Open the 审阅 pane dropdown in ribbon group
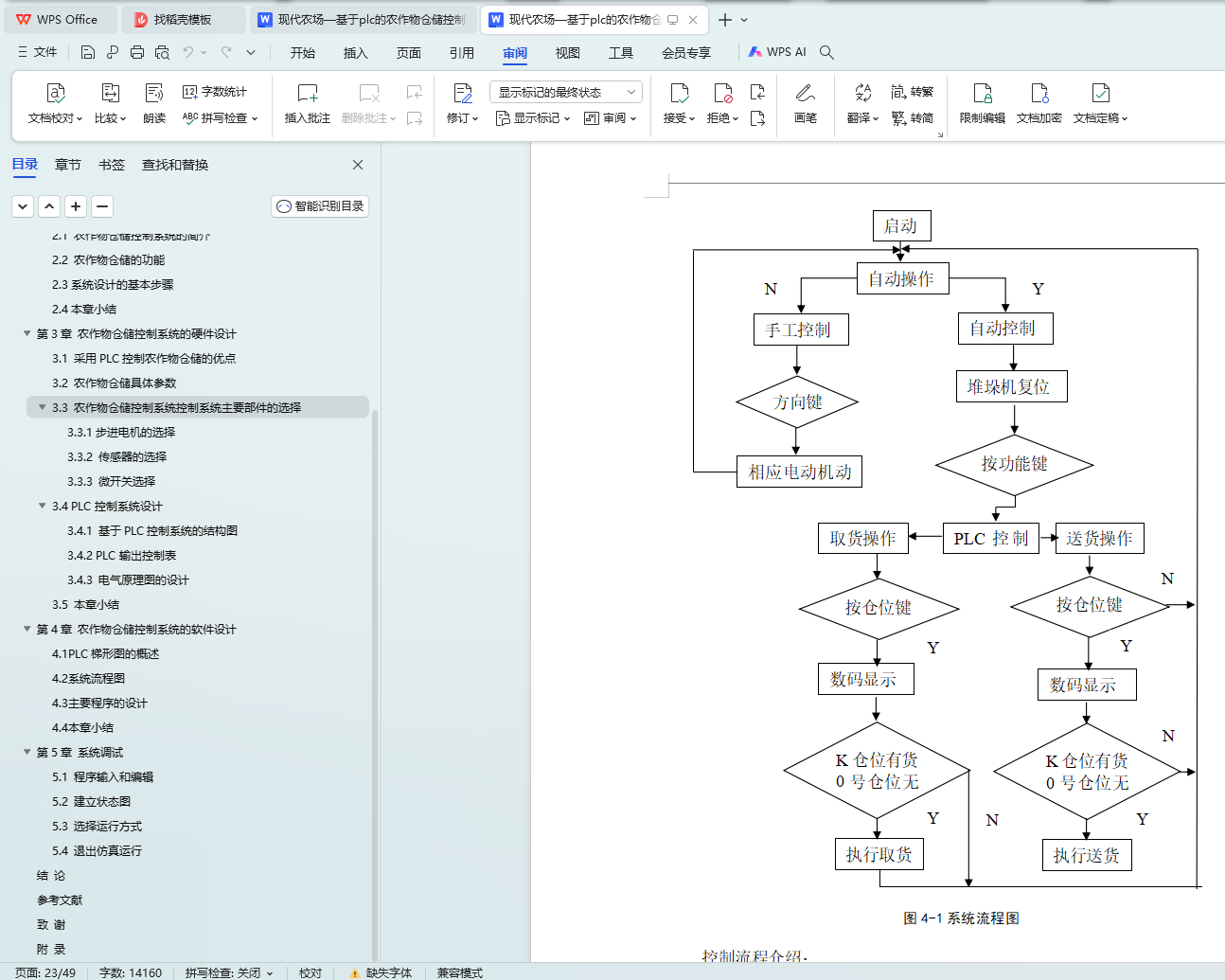 (611, 118)
